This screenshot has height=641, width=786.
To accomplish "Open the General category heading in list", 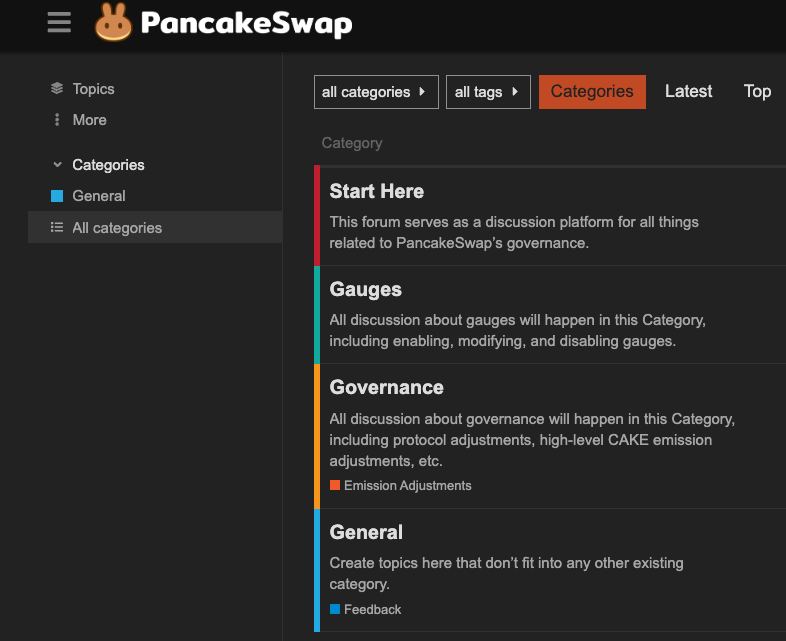I will 366,532.
